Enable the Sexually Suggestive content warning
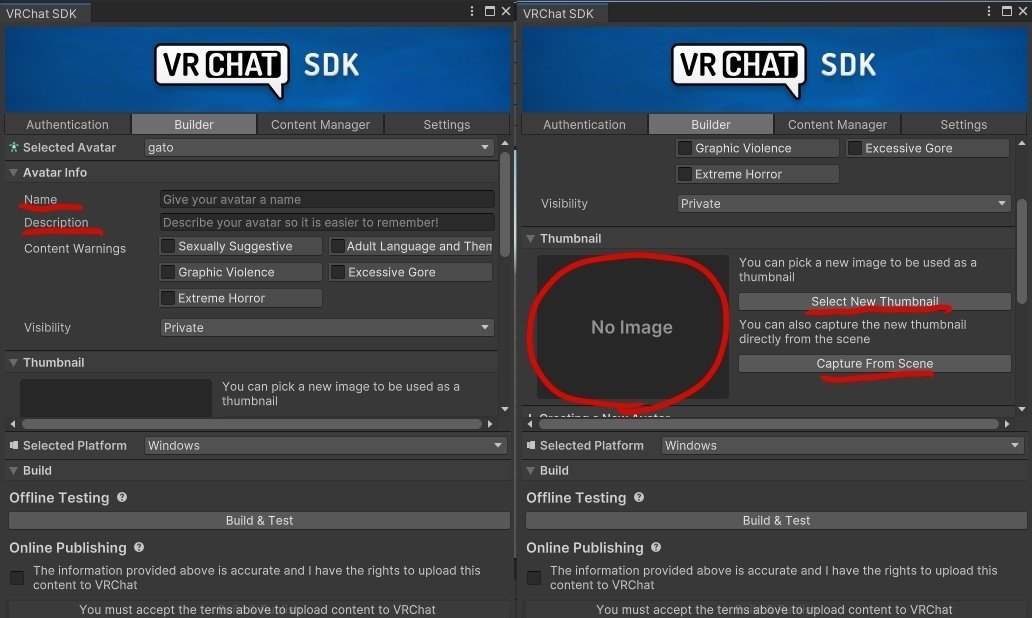This screenshot has width=1032, height=618. coord(168,246)
